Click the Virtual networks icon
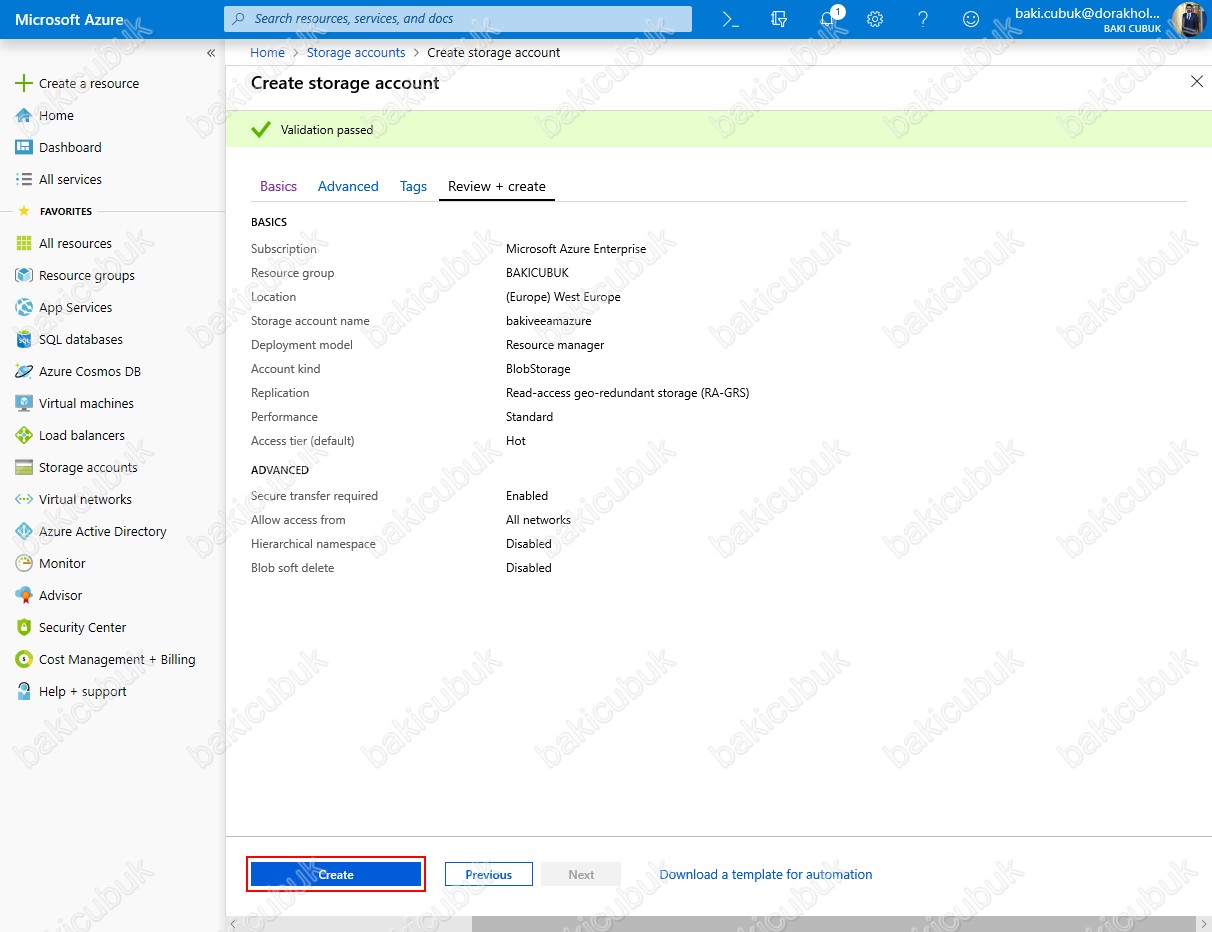This screenshot has width=1212, height=932. tap(24, 499)
